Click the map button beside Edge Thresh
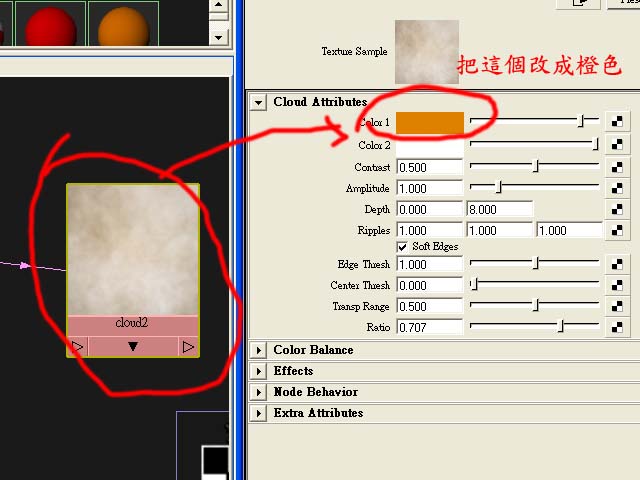 (x=617, y=264)
